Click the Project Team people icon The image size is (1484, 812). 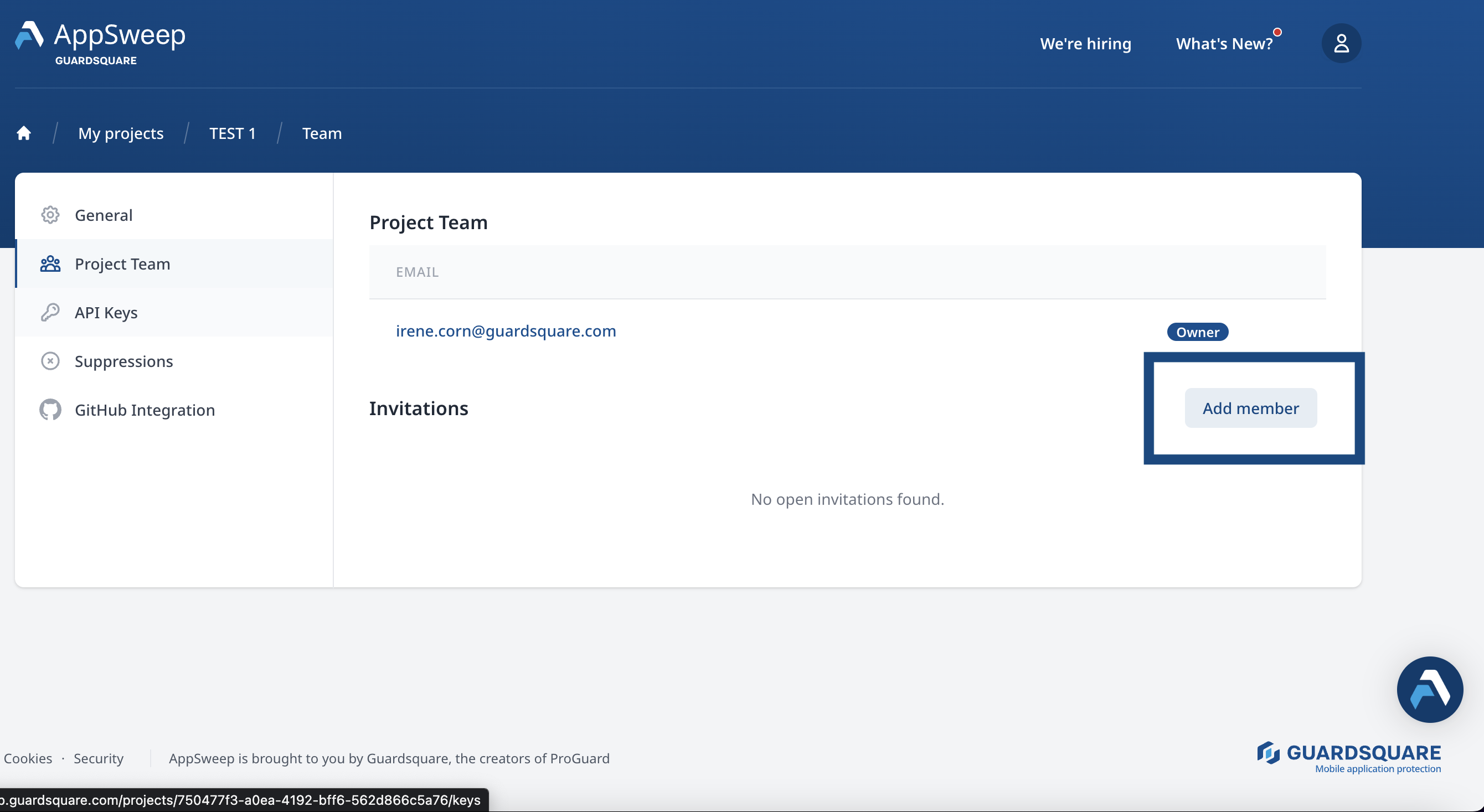pos(50,264)
